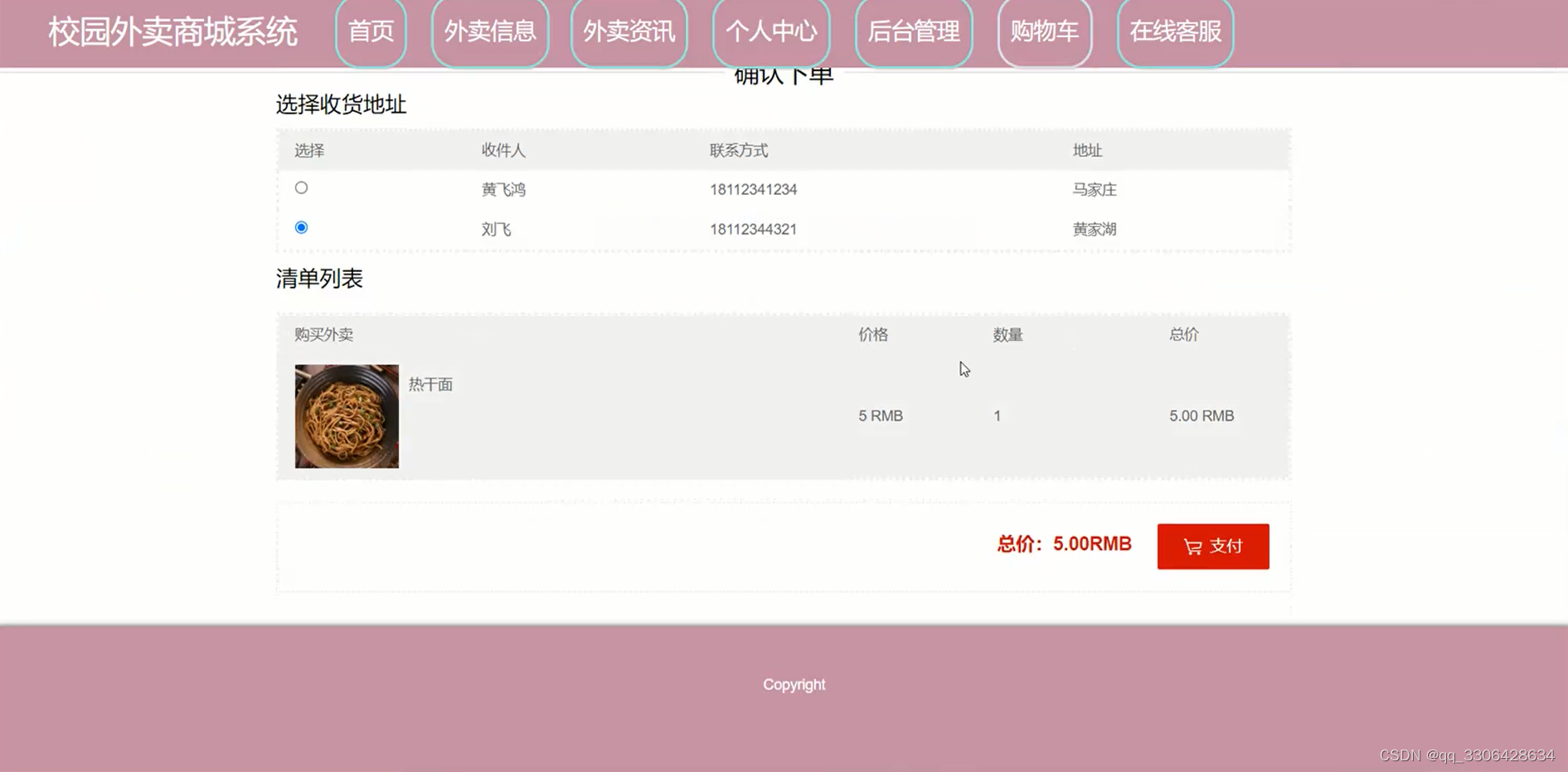
Task: Contact 在线客服
Action: [1174, 32]
